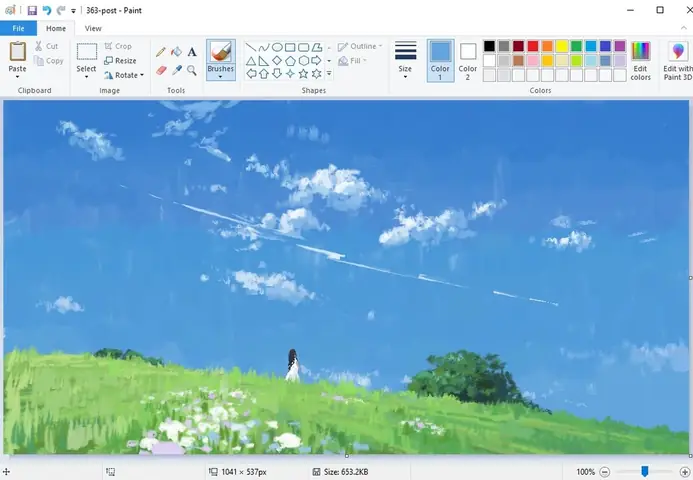Image resolution: width=693 pixels, height=480 pixels.
Task: Open Edit with Paint 3D
Action: tap(678, 61)
